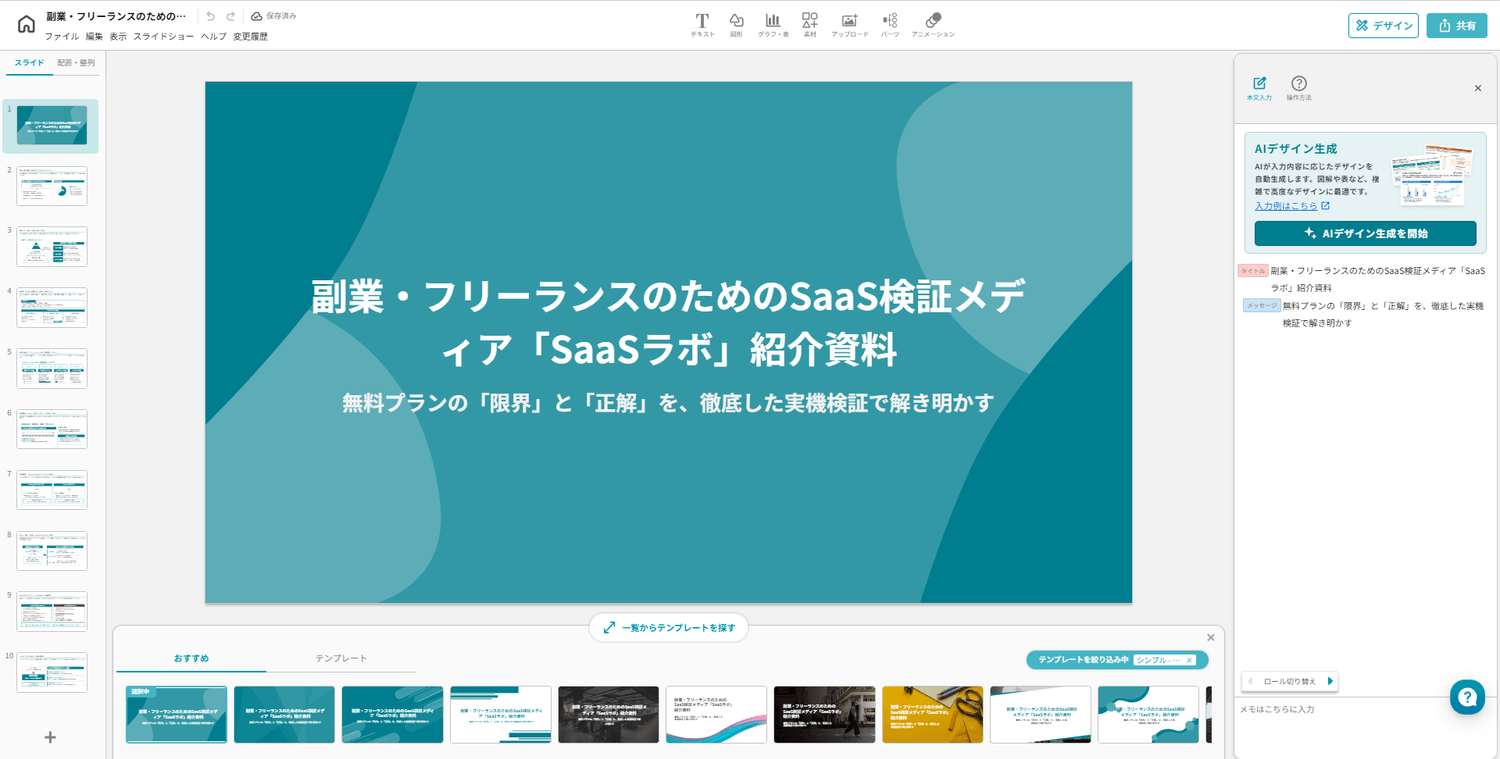Open the 入力例はこちら link

click(1292, 206)
